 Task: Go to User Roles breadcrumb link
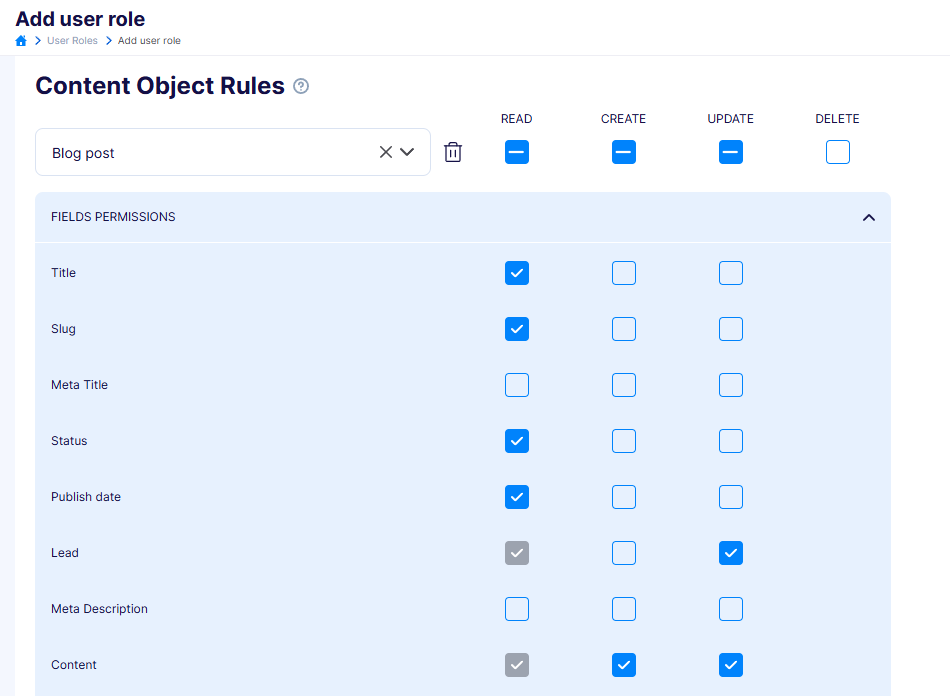click(72, 41)
